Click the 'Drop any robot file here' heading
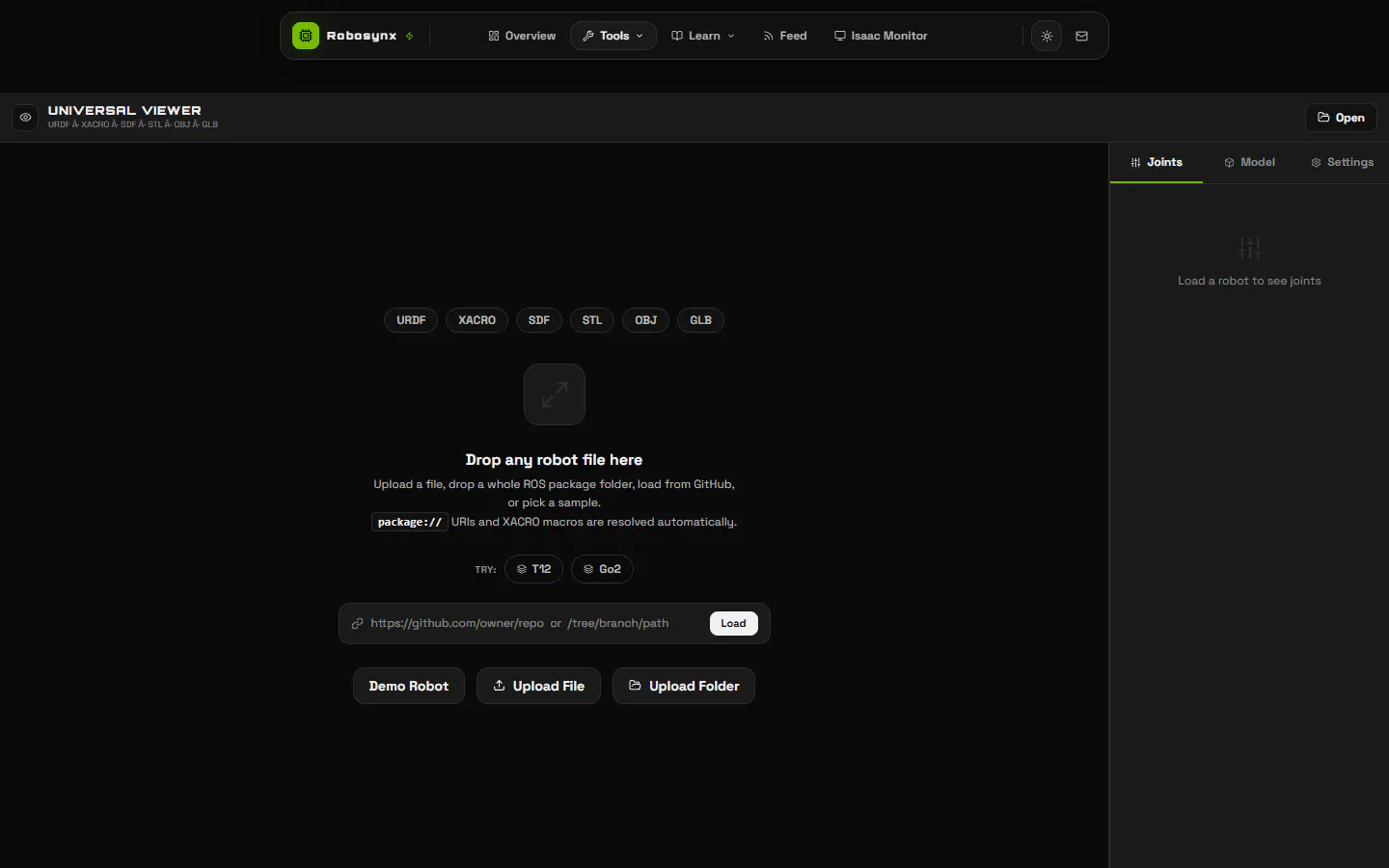Viewport: 1389px width, 868px height. point(554,460)
